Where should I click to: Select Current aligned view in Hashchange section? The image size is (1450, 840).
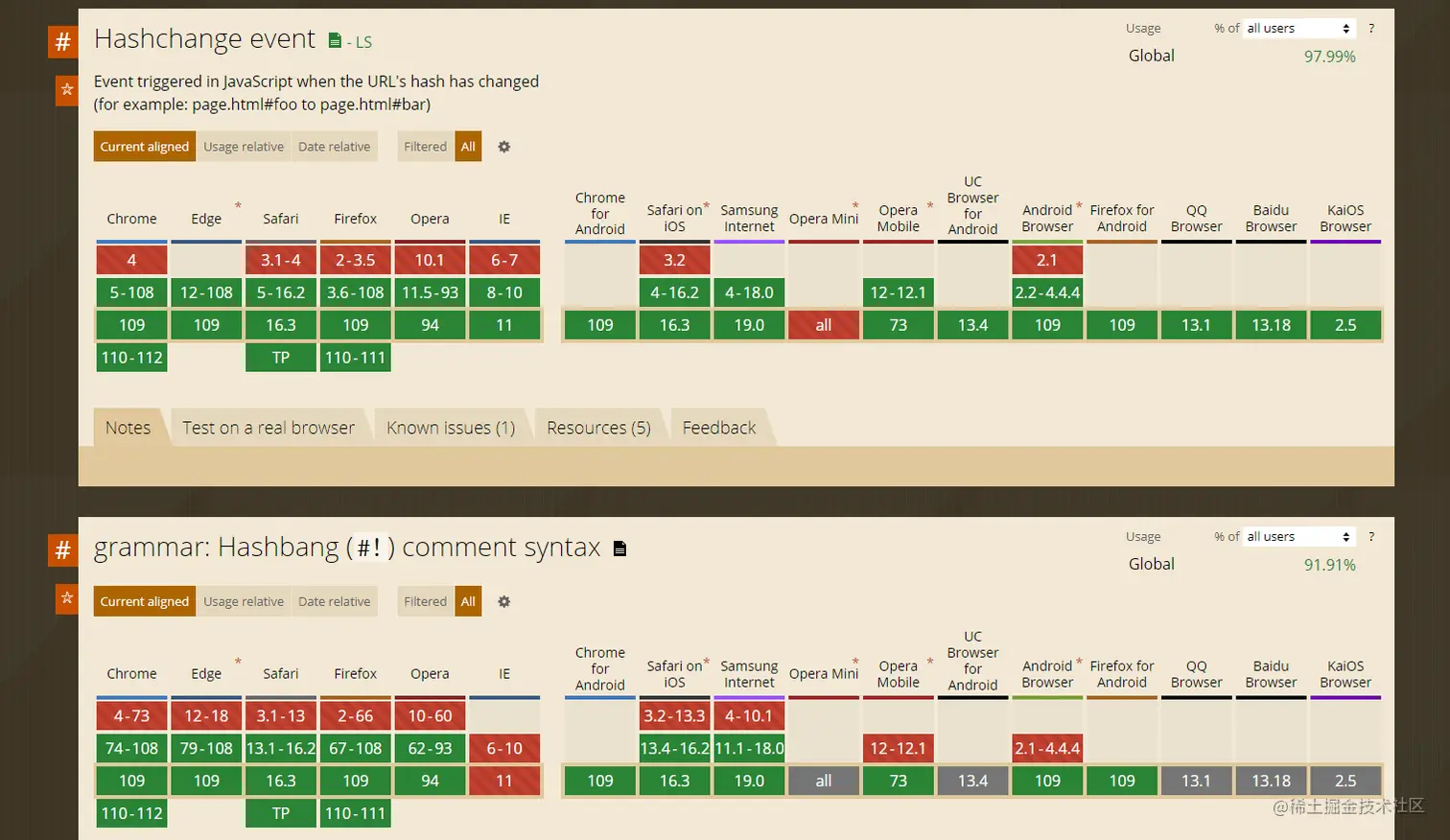click(145, 147)
